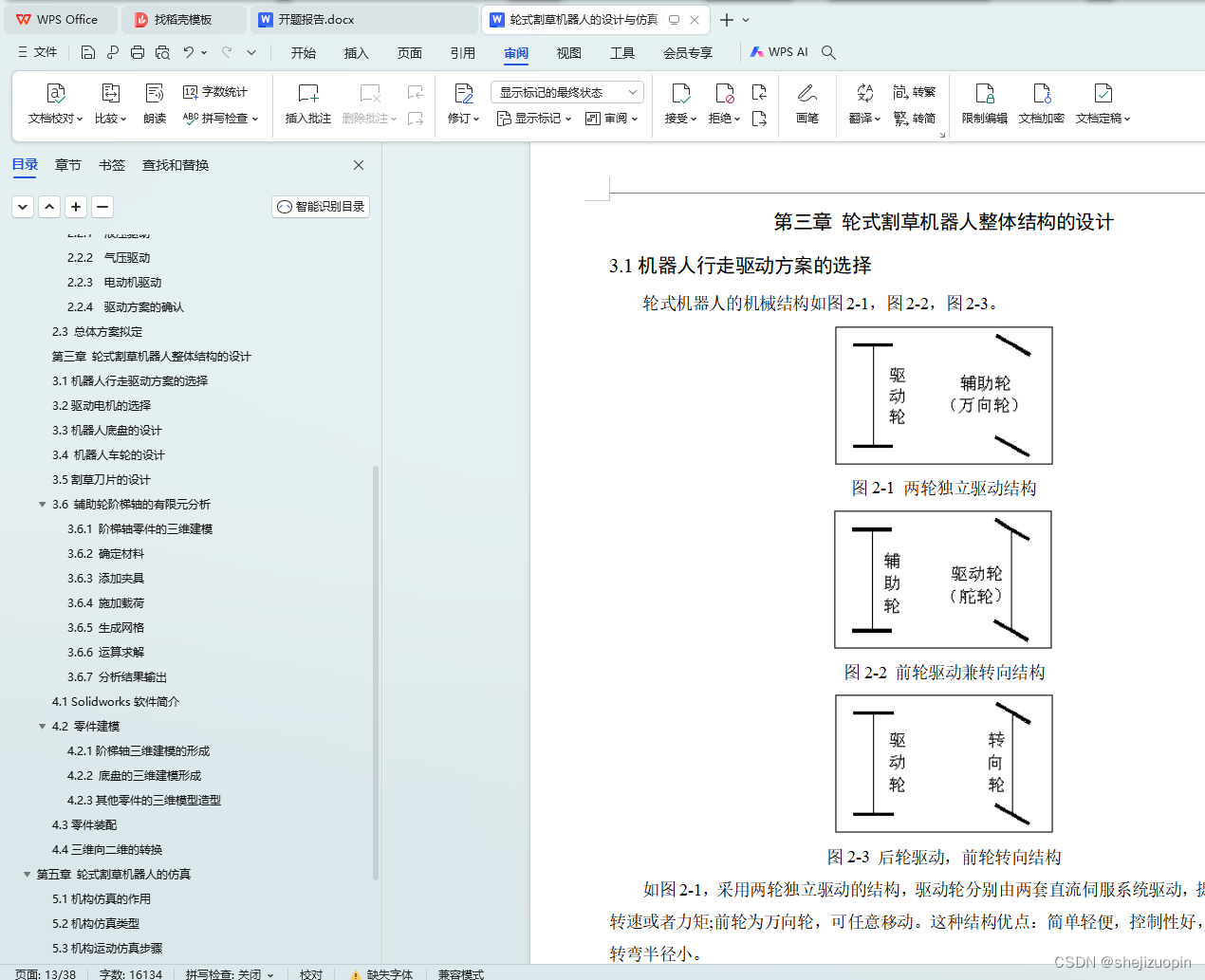Select the 画笔 pen tool
The width and height of the screenshot is (1205, 980).
tap(807, 102)
